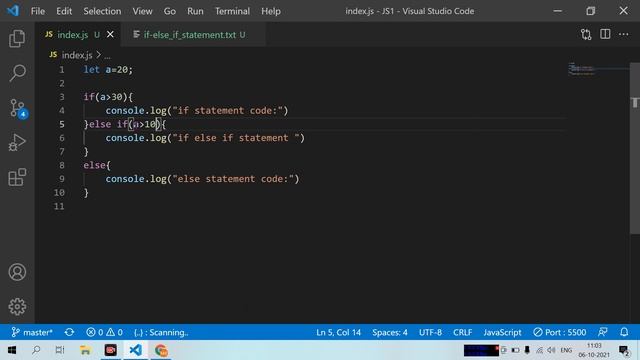
Task: Open the Explorer view in activity bar
Action: pyautogui.click(x=17, y=38)
